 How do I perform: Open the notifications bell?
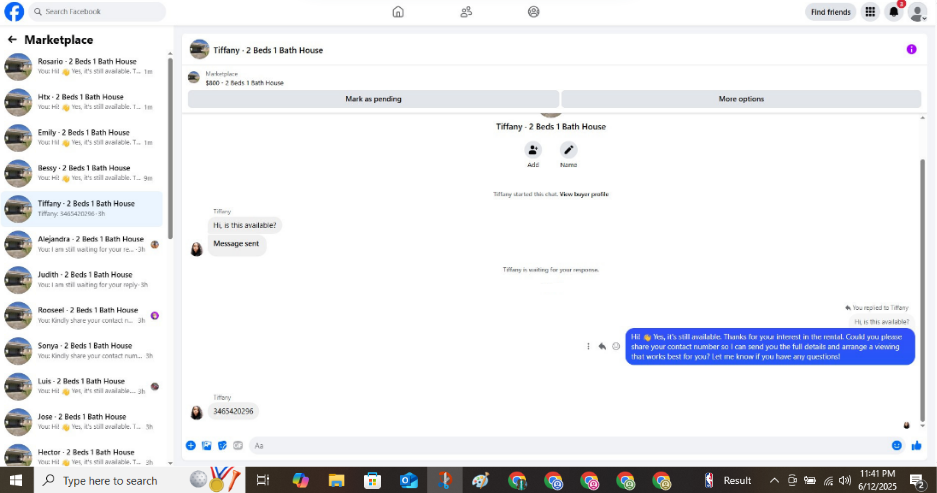(893, 12)
